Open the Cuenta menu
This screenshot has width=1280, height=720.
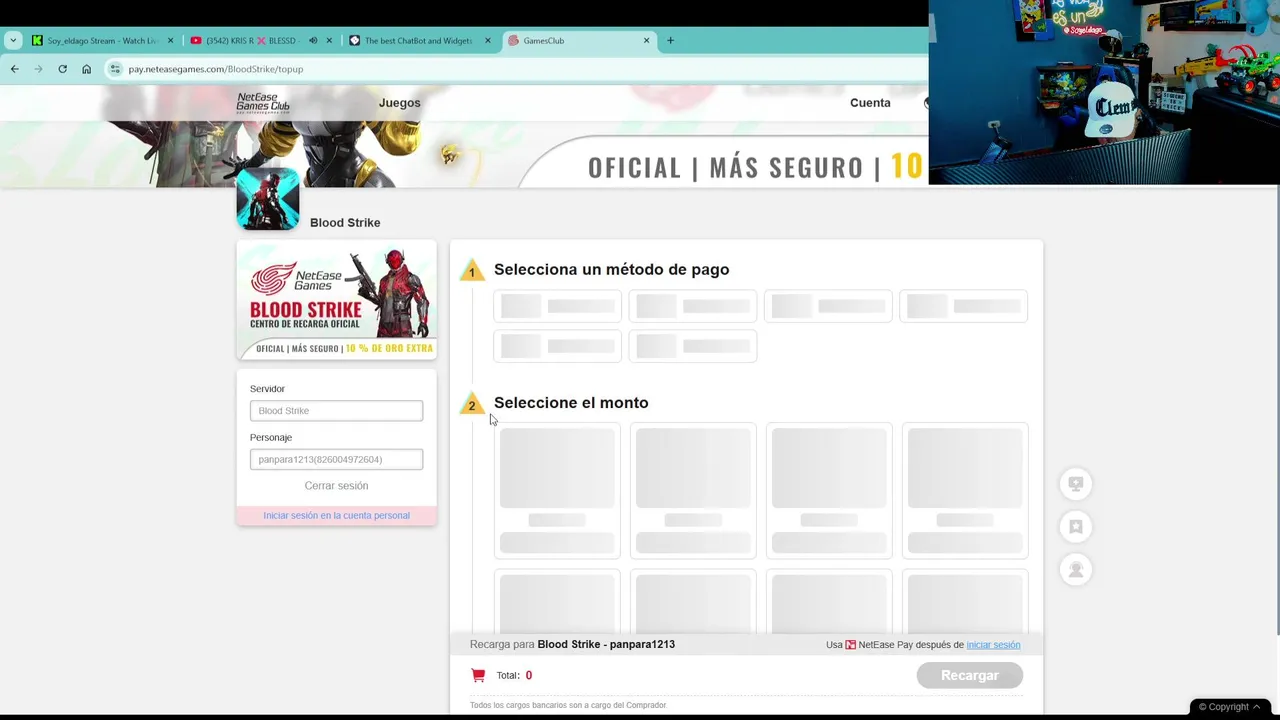click(870, 103)
